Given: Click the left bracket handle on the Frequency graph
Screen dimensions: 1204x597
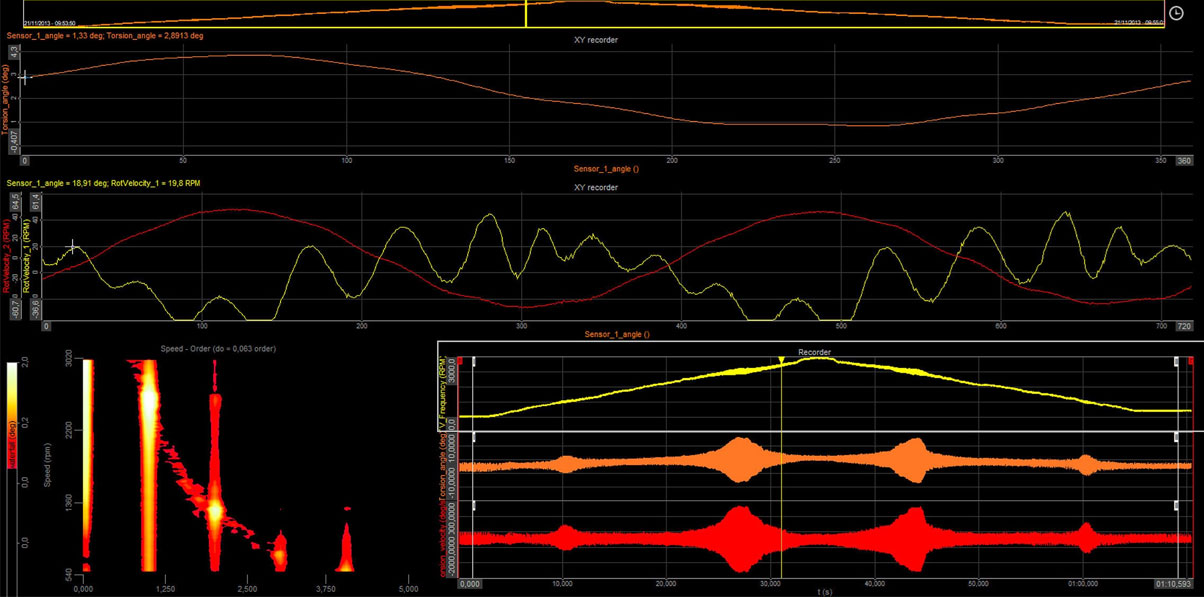Looking at the screenshot, I should (x=475, y=360).
